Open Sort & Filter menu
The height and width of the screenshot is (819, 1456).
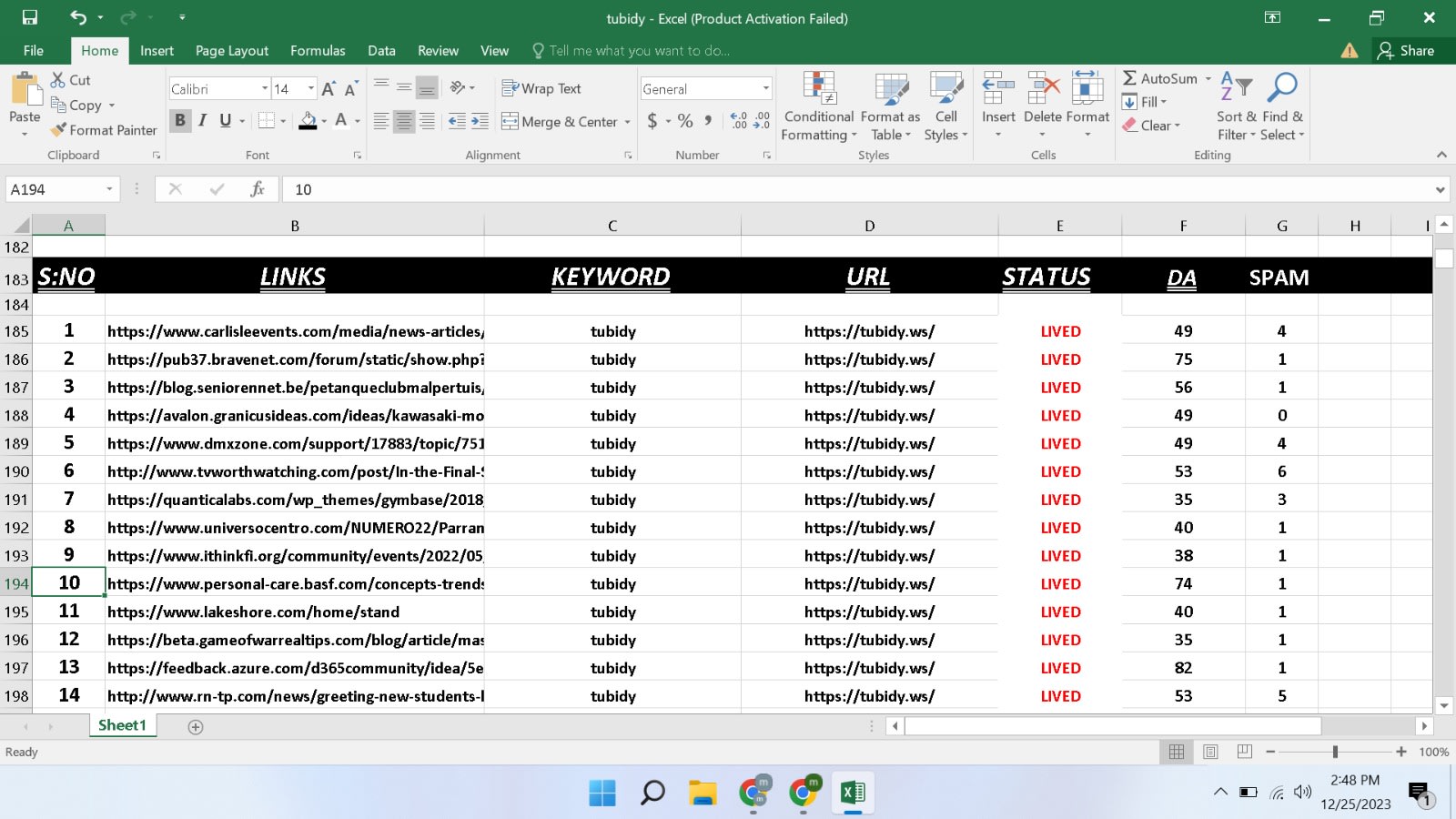point(1237,106)
